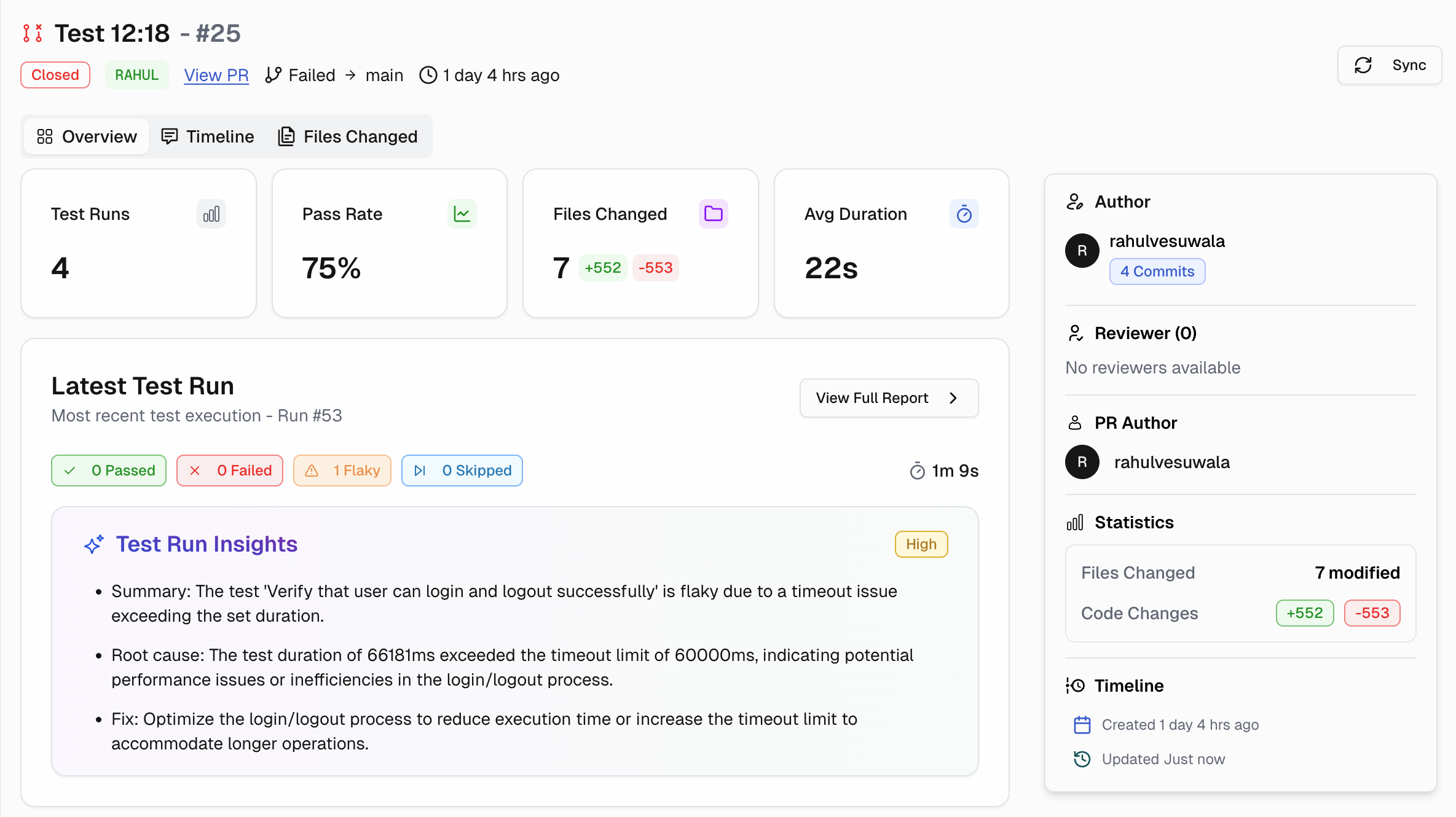The image size is (1456, 817).
Task: Click the High severity badge
Action: click(x=921, y=544)
